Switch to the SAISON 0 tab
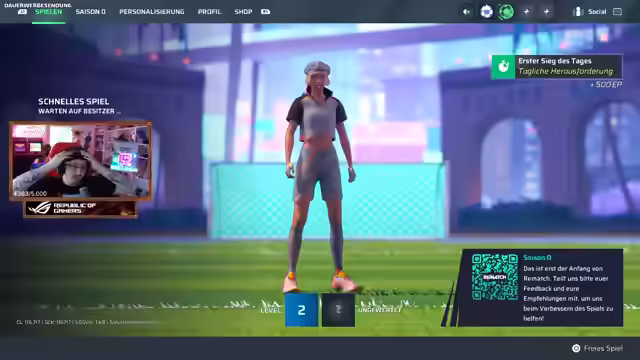Screen dimensions: 640x360 [x=90, y=12]
